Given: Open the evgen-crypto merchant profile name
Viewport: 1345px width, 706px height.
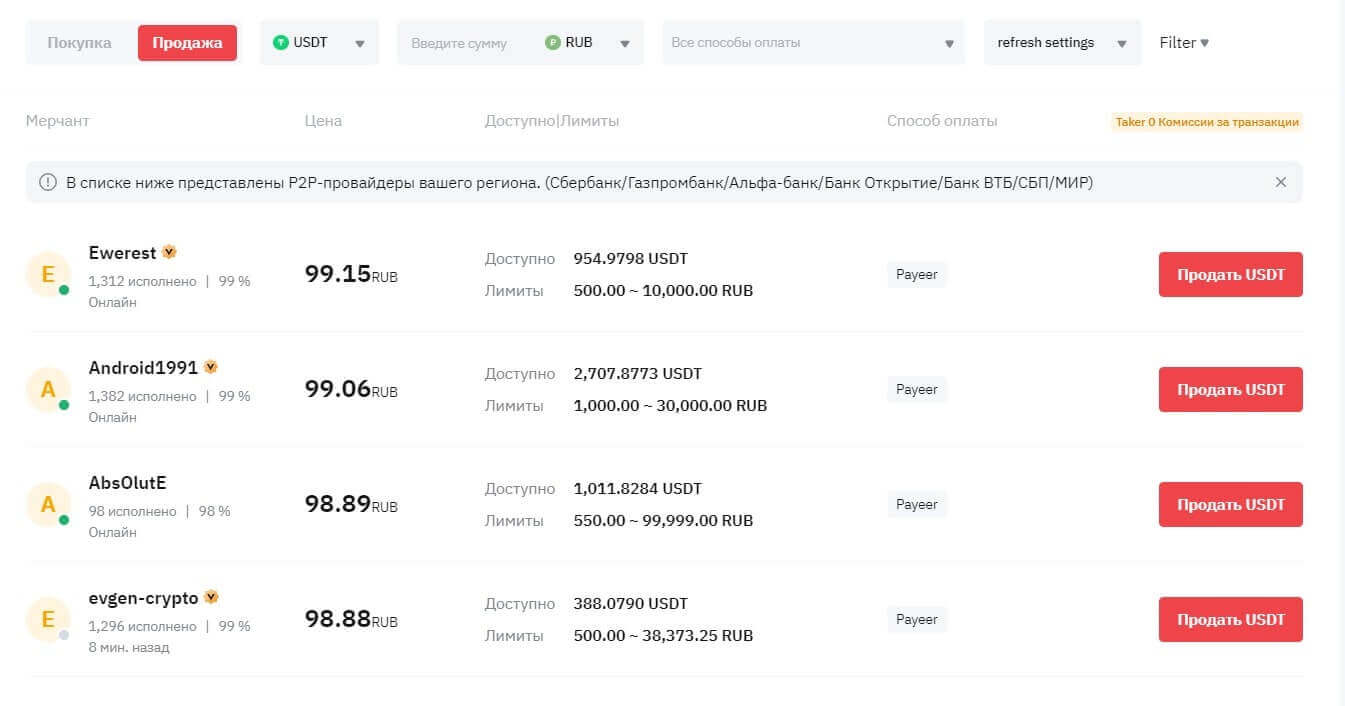Looking at the screenshot, I should (143, 598).
